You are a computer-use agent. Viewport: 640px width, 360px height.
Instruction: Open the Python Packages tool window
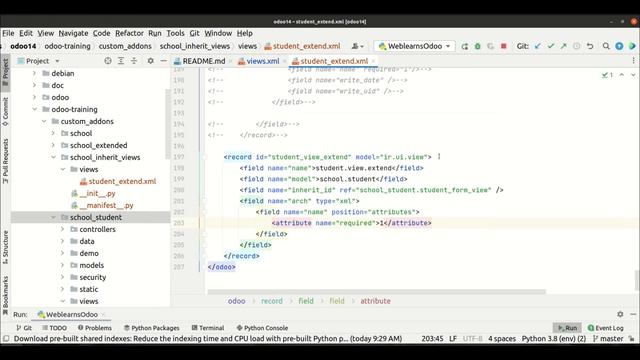[151, 328]
